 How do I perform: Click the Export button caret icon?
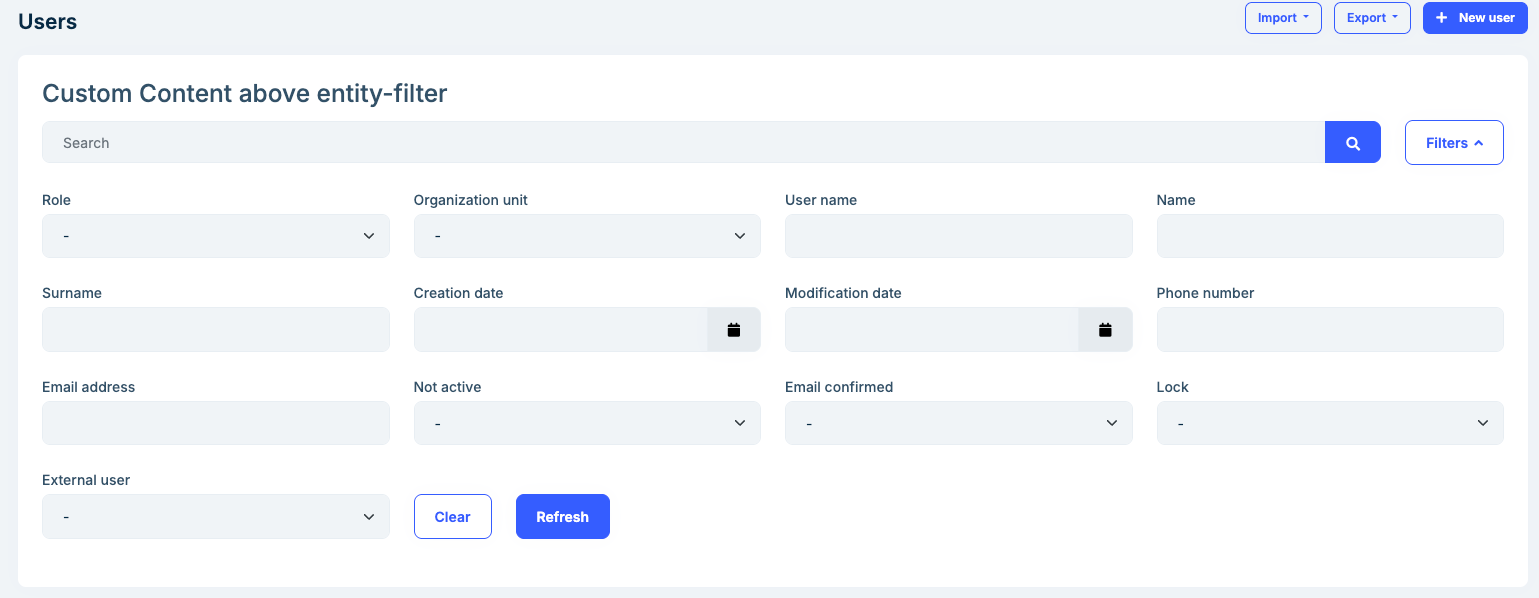[x=1394, y=17]
